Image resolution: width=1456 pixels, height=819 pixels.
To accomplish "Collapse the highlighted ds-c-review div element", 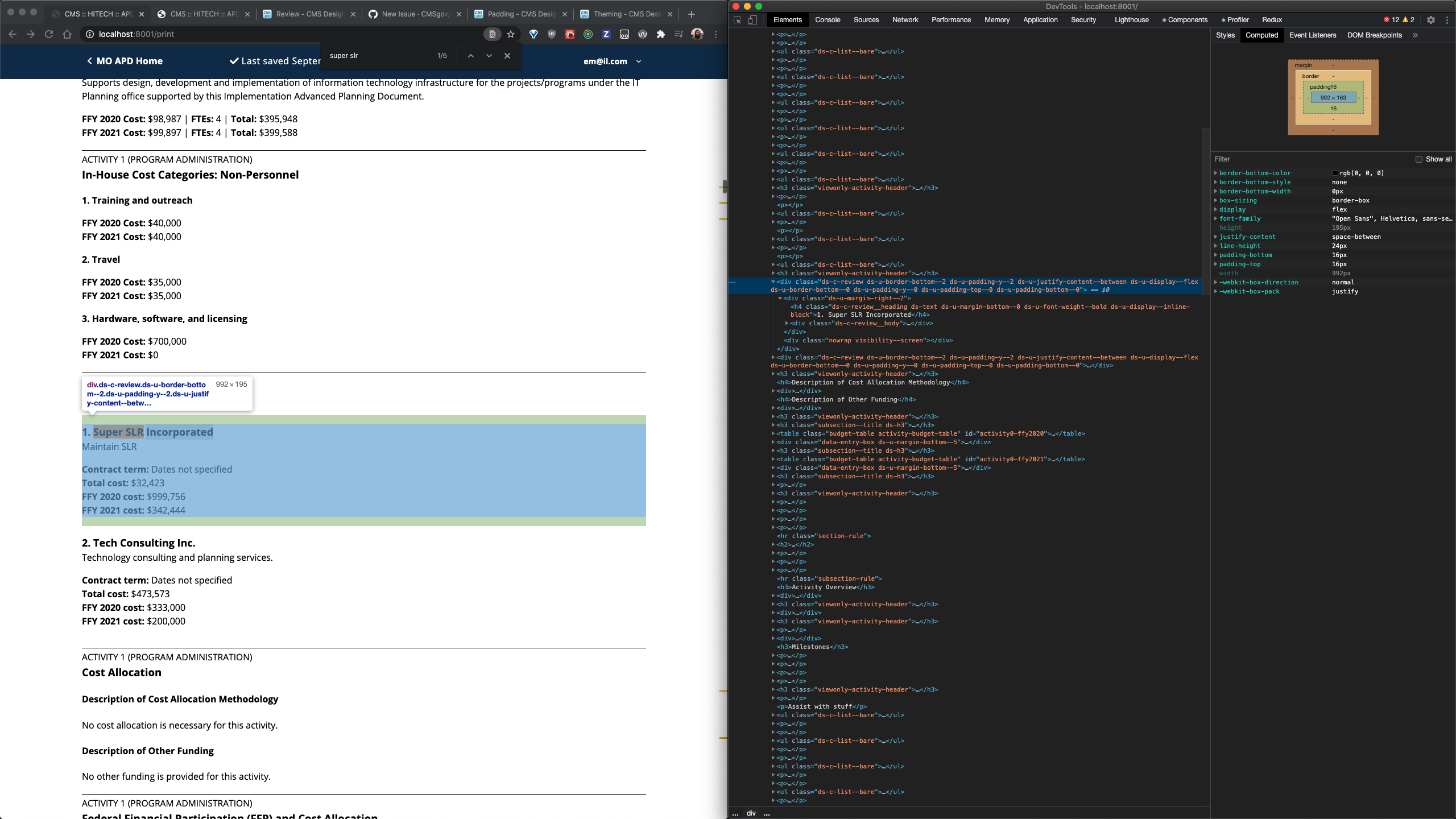I will pyautogui.click(x=773, y=282).
